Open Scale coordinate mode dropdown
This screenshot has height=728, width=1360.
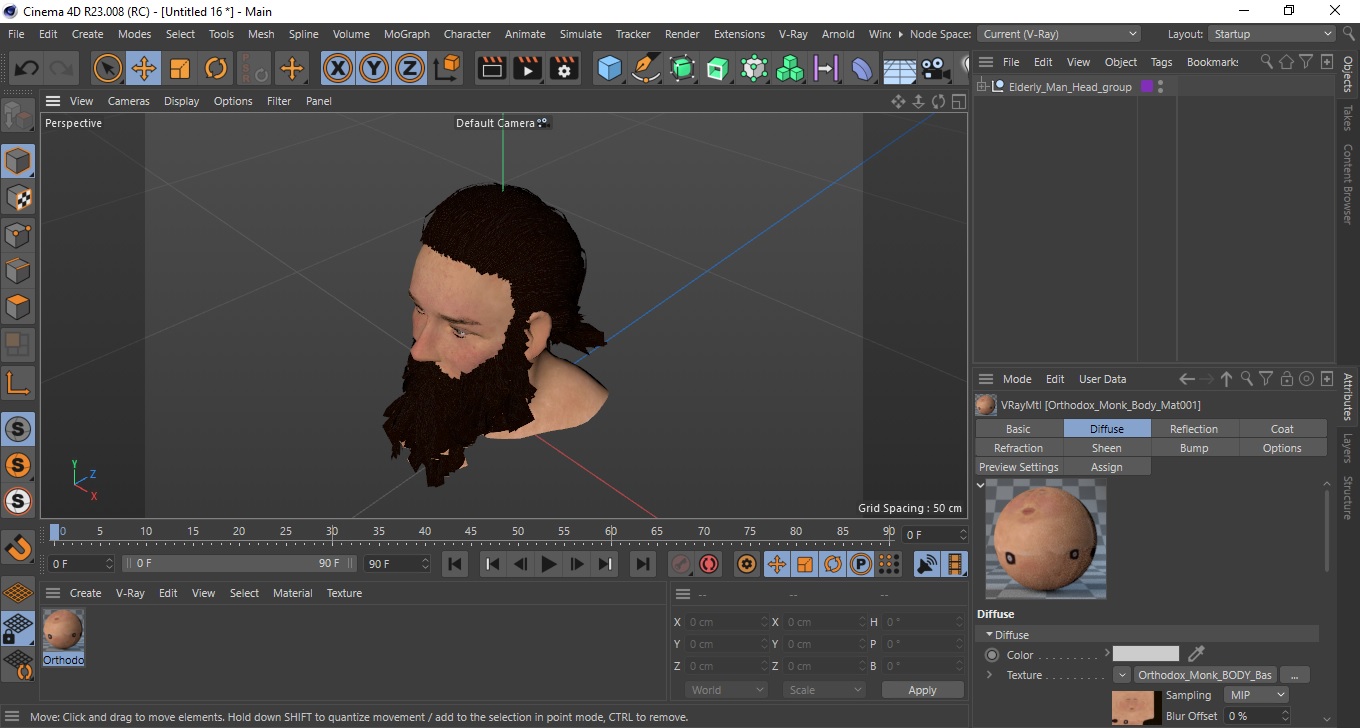pos(824,690)
